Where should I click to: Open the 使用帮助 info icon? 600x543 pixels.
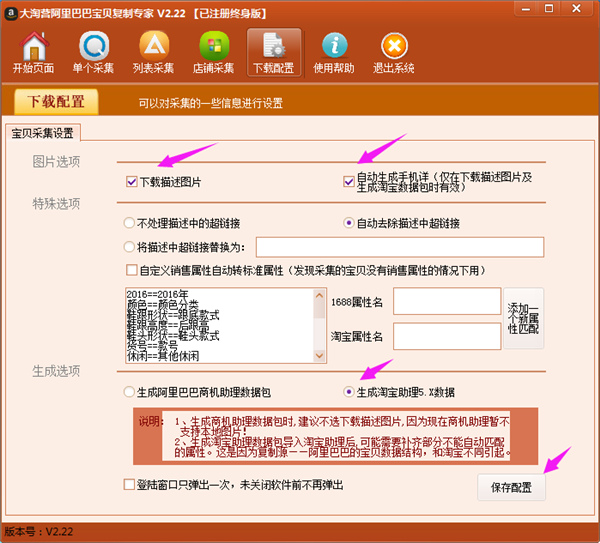point(334,52)
